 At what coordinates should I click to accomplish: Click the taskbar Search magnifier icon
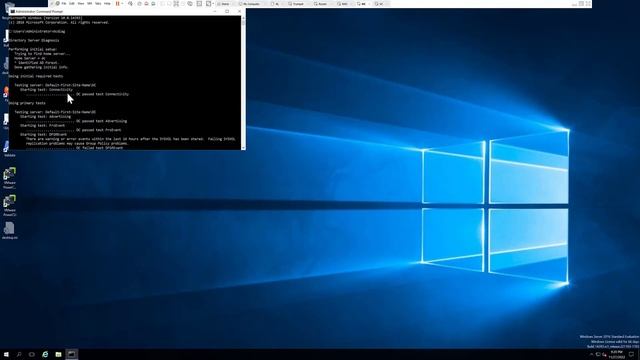pos(19,354)
